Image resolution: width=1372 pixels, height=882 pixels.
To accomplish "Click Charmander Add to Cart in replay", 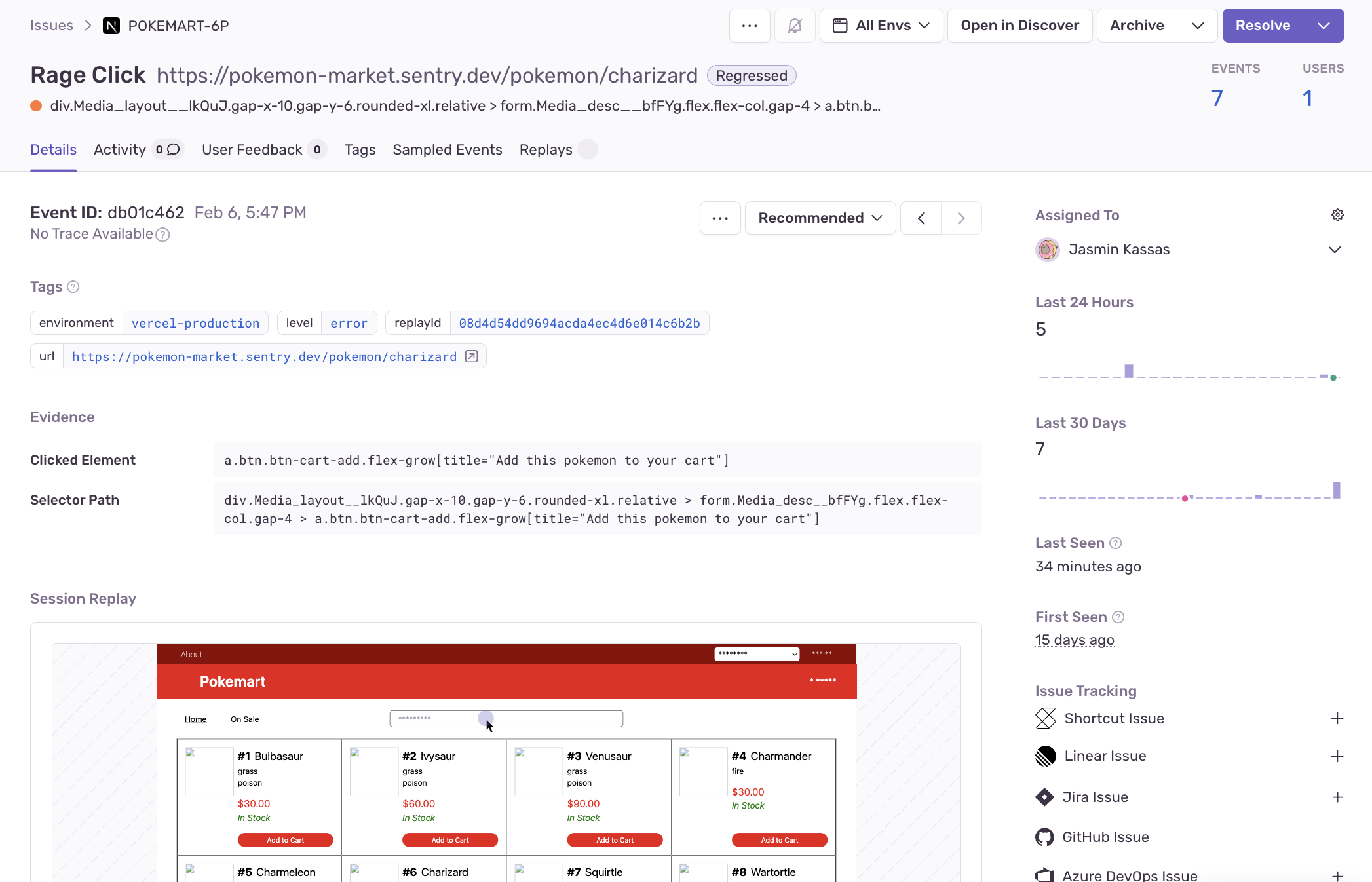I will point(780,840).
